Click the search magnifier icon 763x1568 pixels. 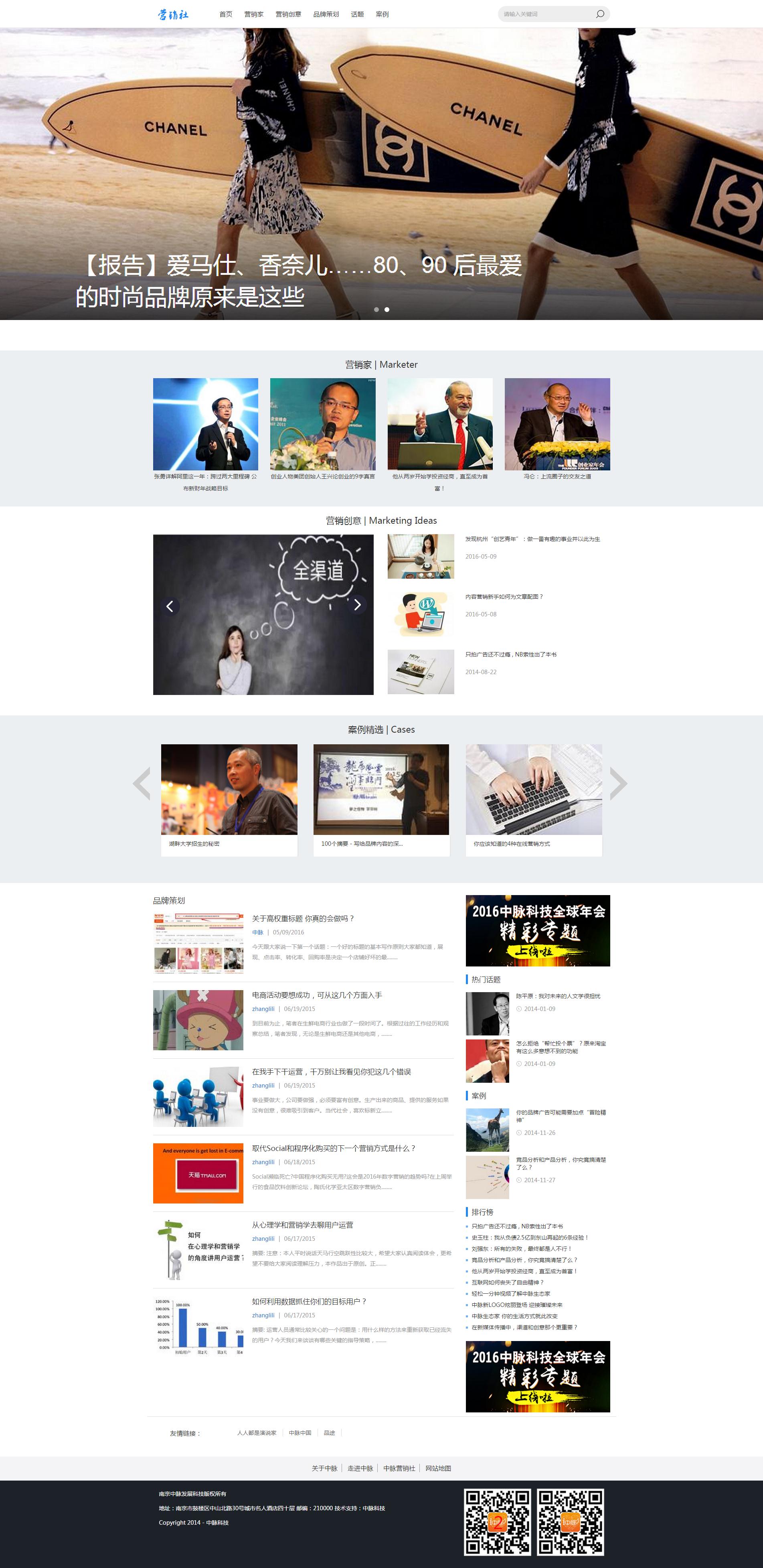tap(600, 14)
